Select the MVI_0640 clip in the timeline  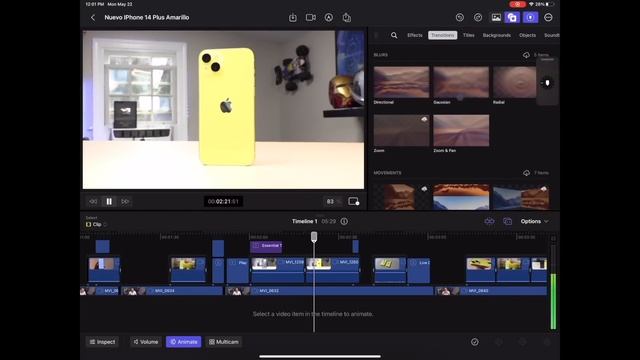[x=491, y=291]
